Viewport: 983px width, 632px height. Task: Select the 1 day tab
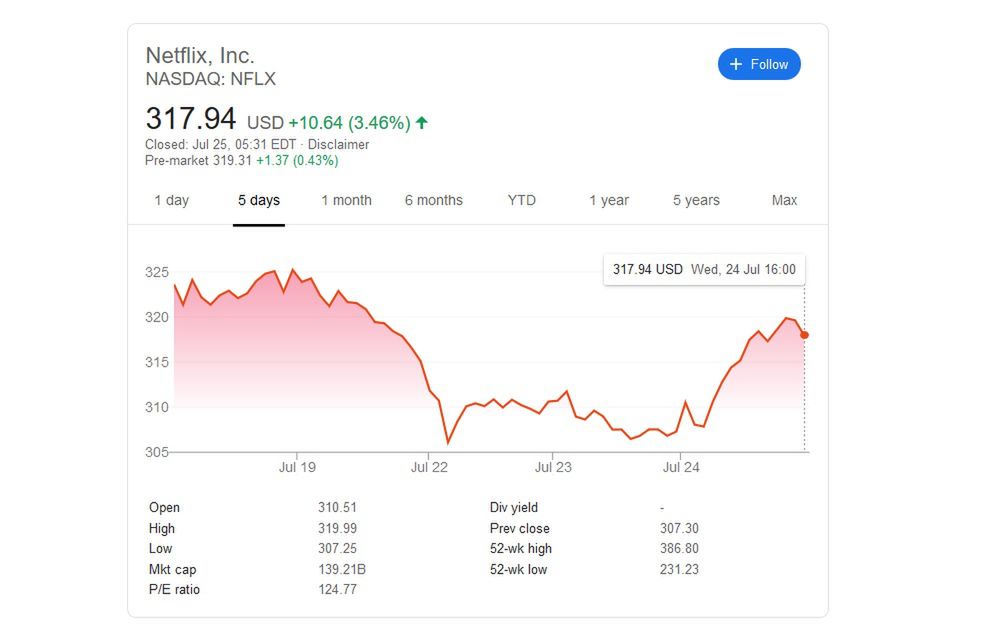pos(171,200)
